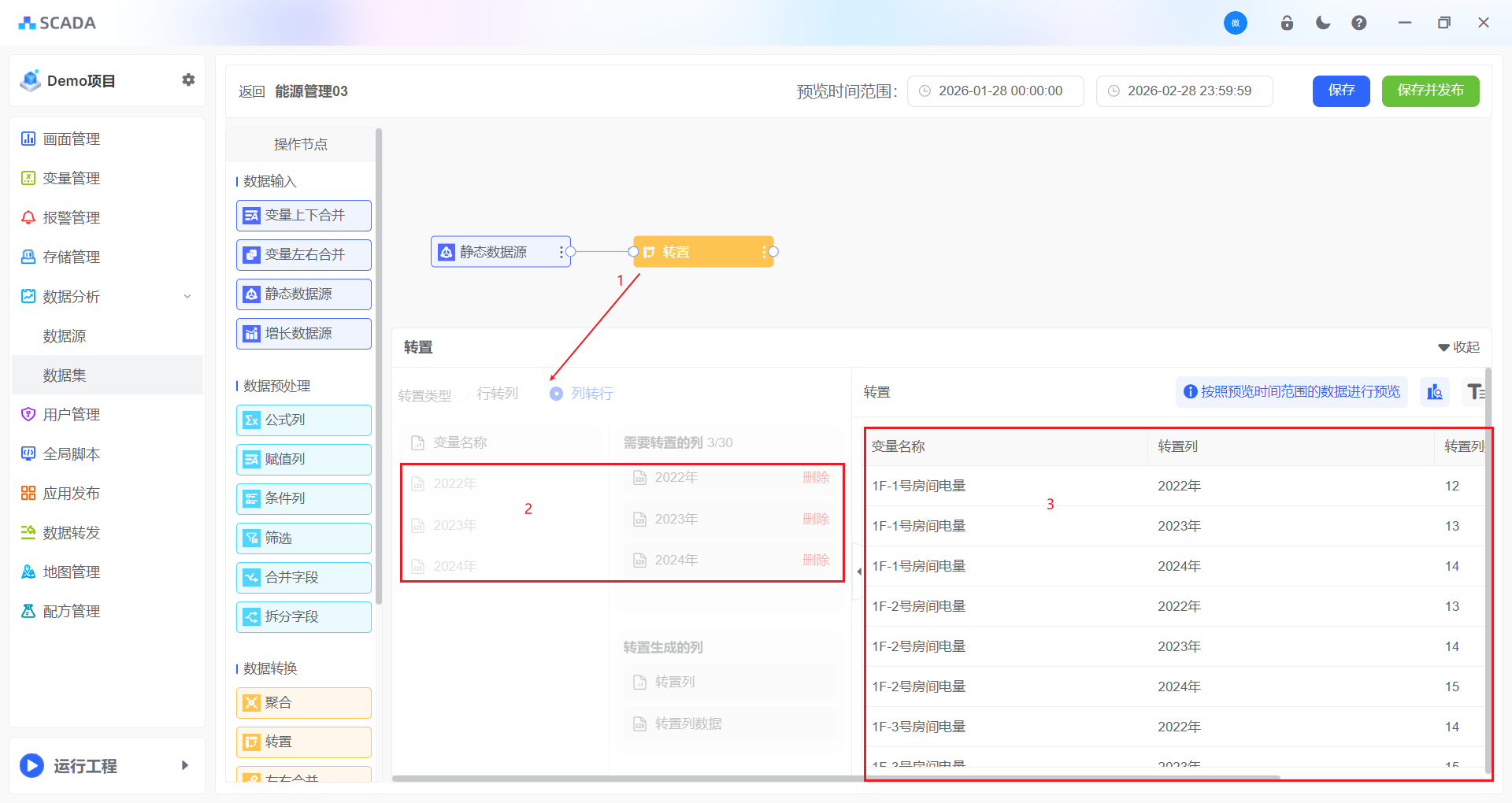Click the text format icon in preview toolbar
1512x803 pixels.
coord(1474,391)
